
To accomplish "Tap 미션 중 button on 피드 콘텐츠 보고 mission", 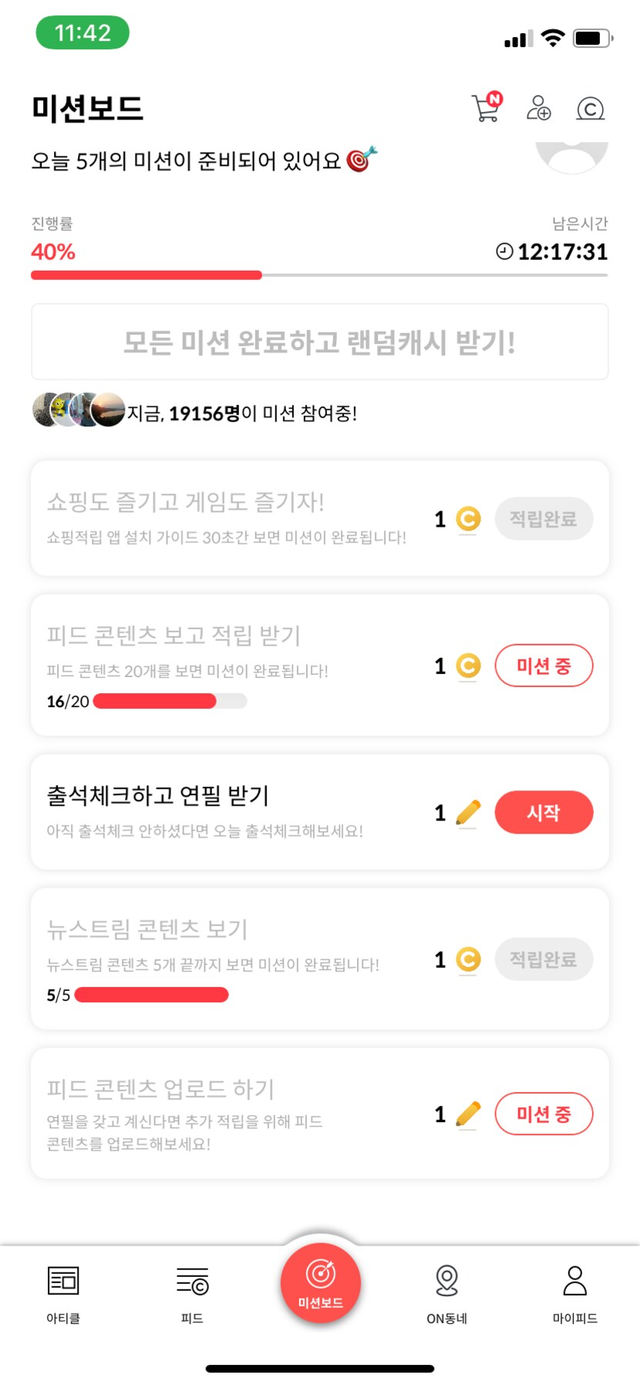I will point(543,666).
